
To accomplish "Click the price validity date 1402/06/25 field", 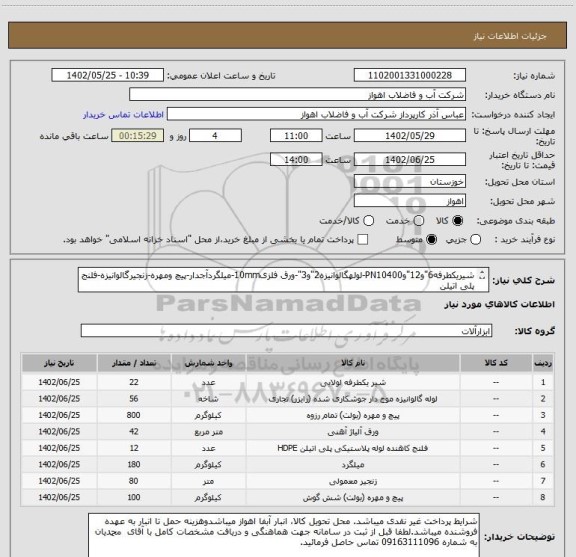I will [410, 159].
